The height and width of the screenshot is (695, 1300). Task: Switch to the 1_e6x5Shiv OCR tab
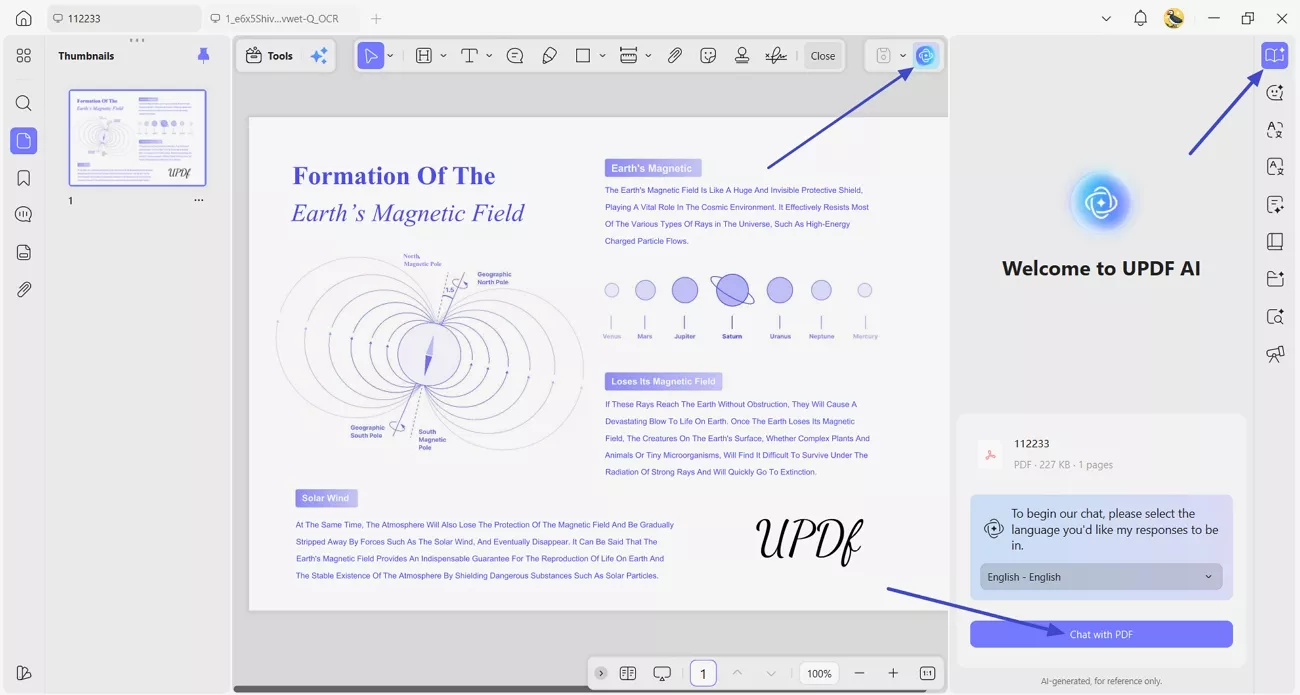[x=281, y=18]
